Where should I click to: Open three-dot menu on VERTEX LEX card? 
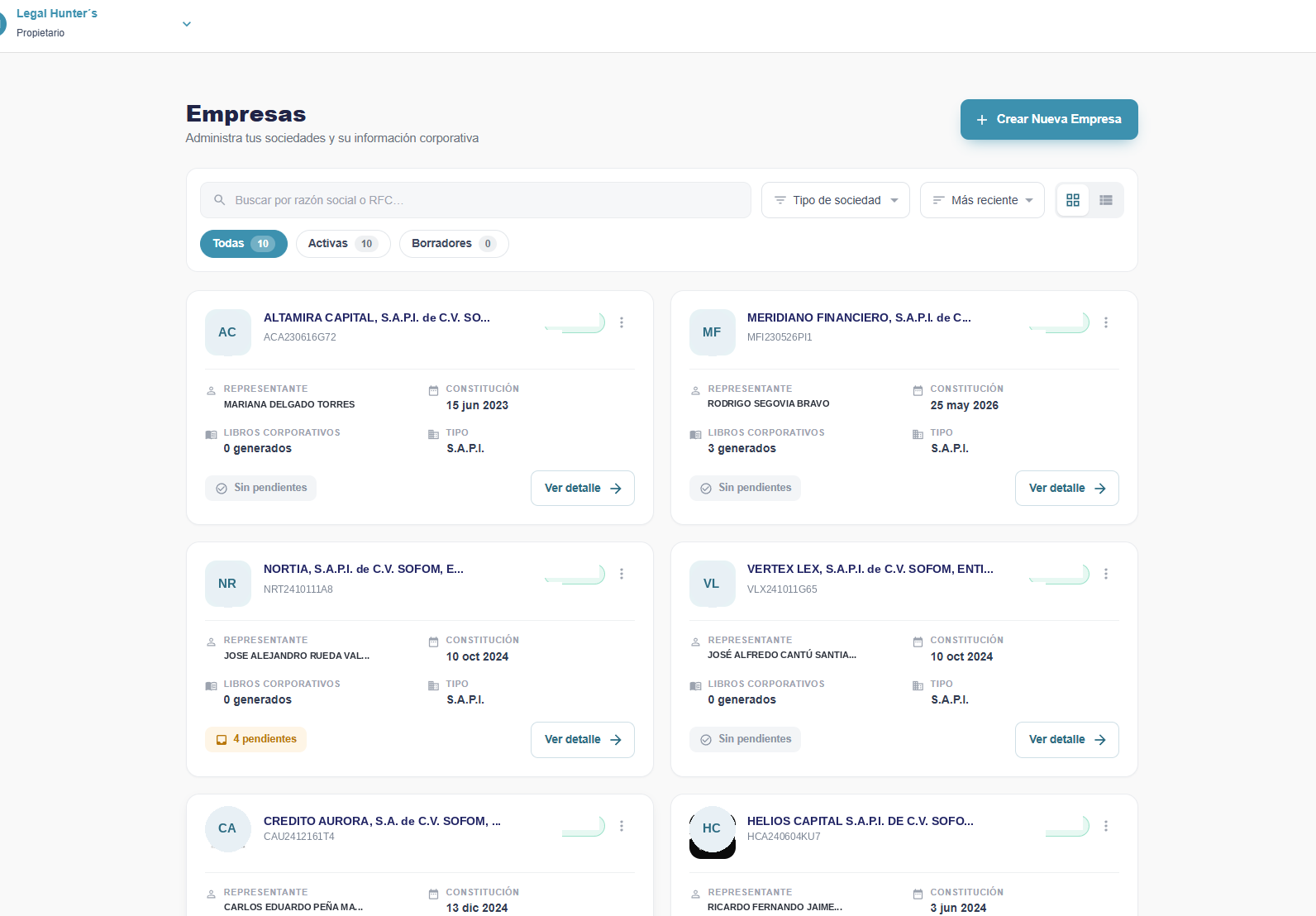click(1106, 574)
